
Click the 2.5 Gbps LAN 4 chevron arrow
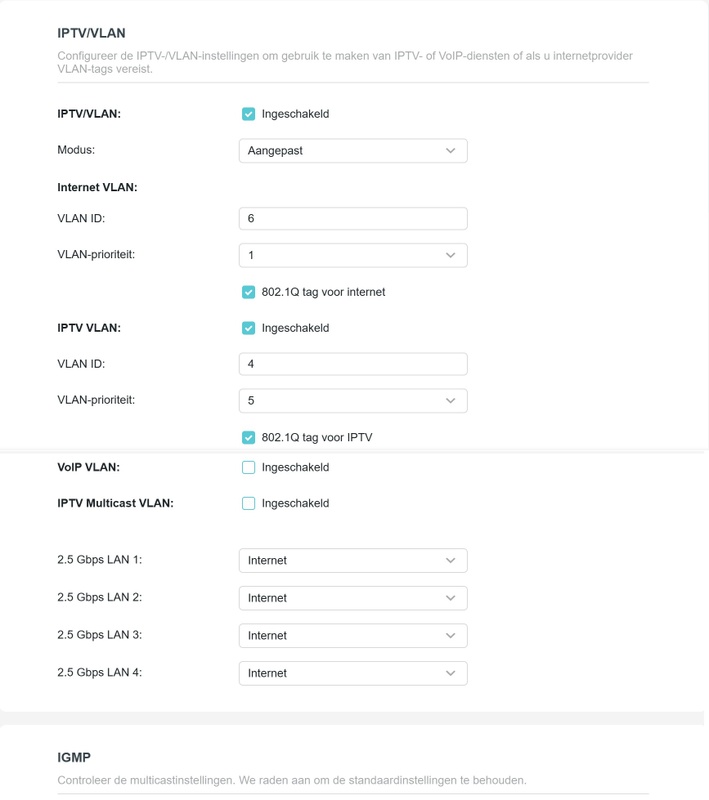click(450, 673)
